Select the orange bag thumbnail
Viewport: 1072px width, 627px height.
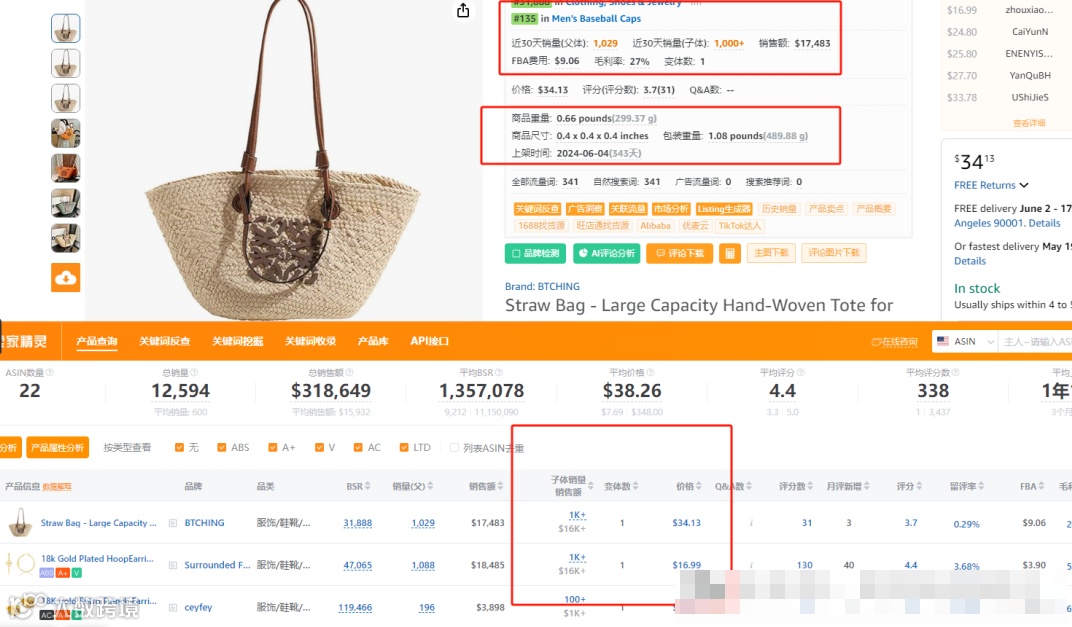click(x=66, y=168)
